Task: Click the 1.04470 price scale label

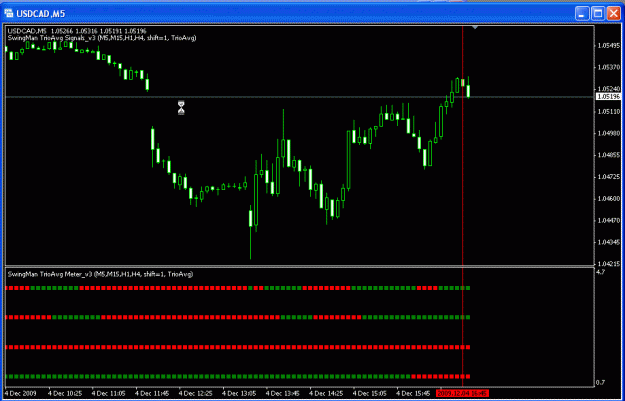Action: (608, 220)
